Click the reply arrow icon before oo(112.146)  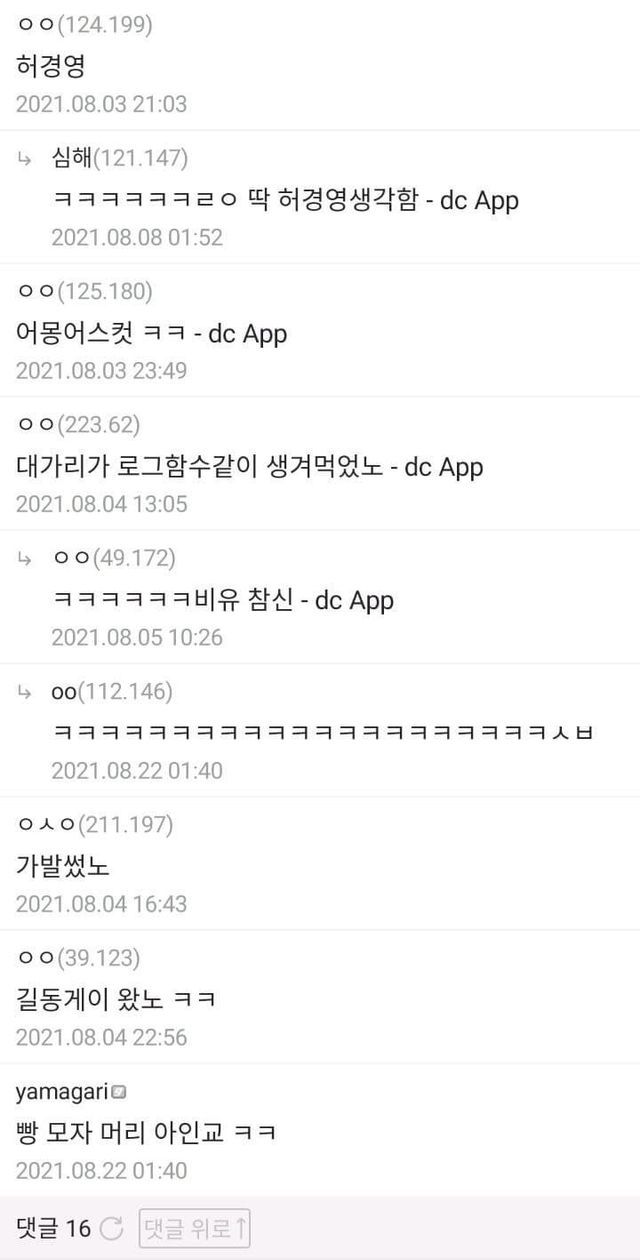tap(26, 691)
